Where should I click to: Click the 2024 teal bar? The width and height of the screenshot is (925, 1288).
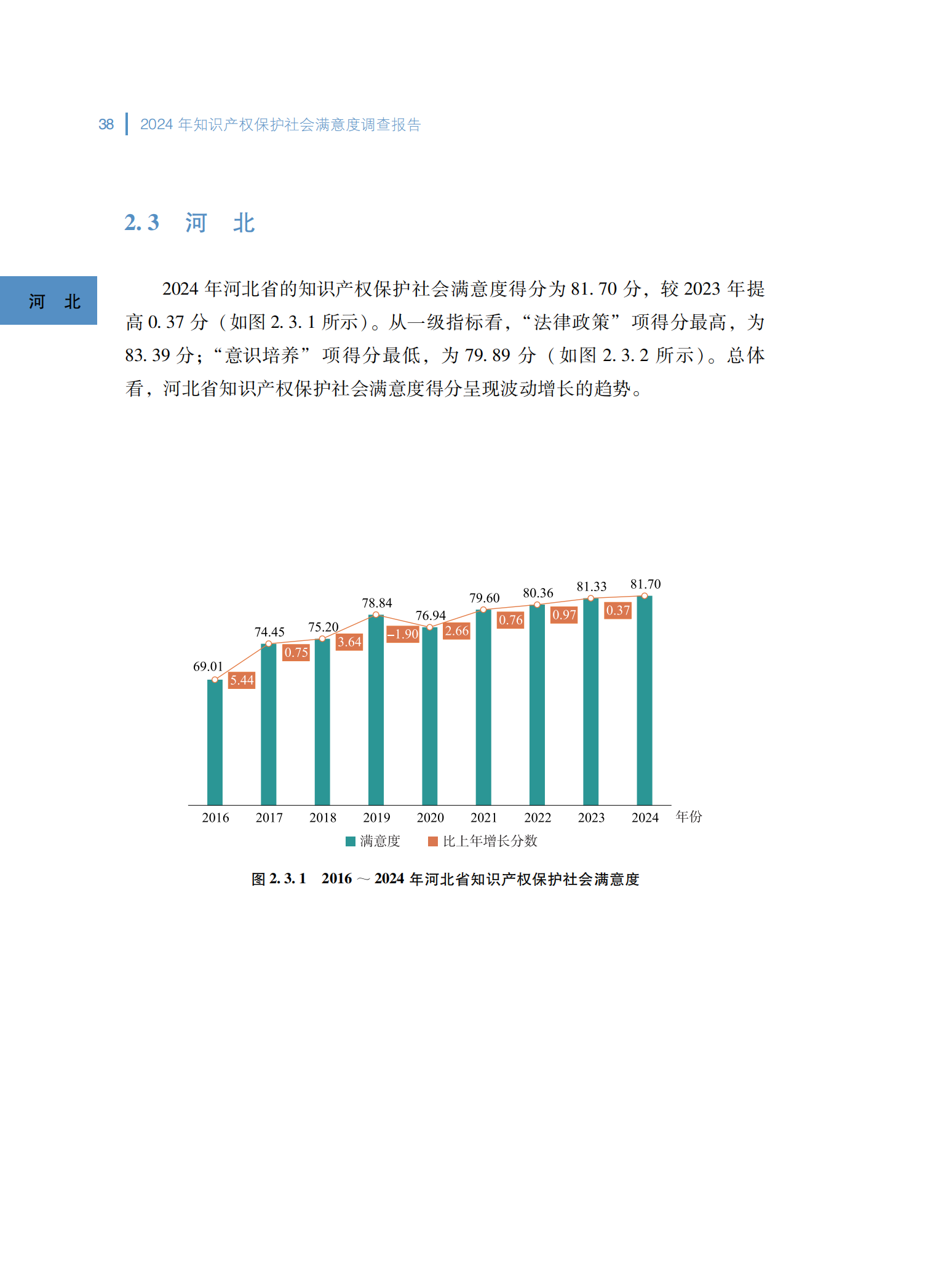tap(644, 700)
